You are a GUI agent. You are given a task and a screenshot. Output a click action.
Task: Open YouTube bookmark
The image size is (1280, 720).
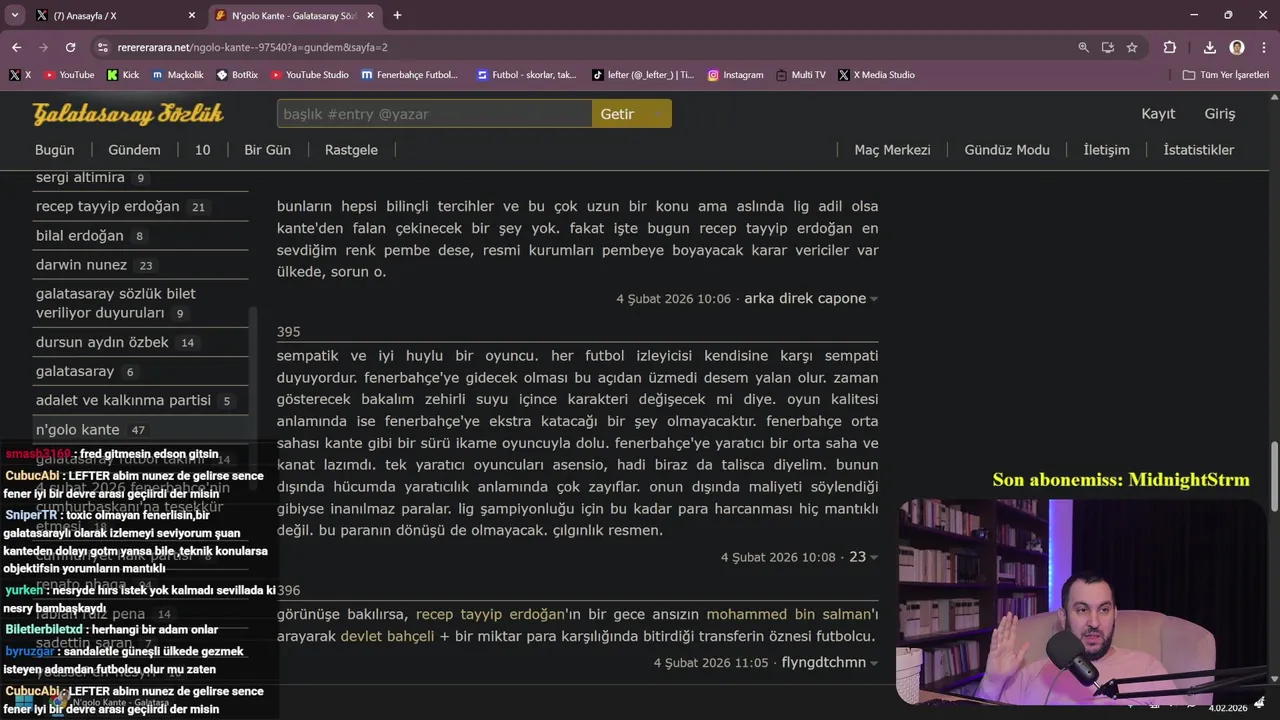pyautogui.click(x=69, y=75)
